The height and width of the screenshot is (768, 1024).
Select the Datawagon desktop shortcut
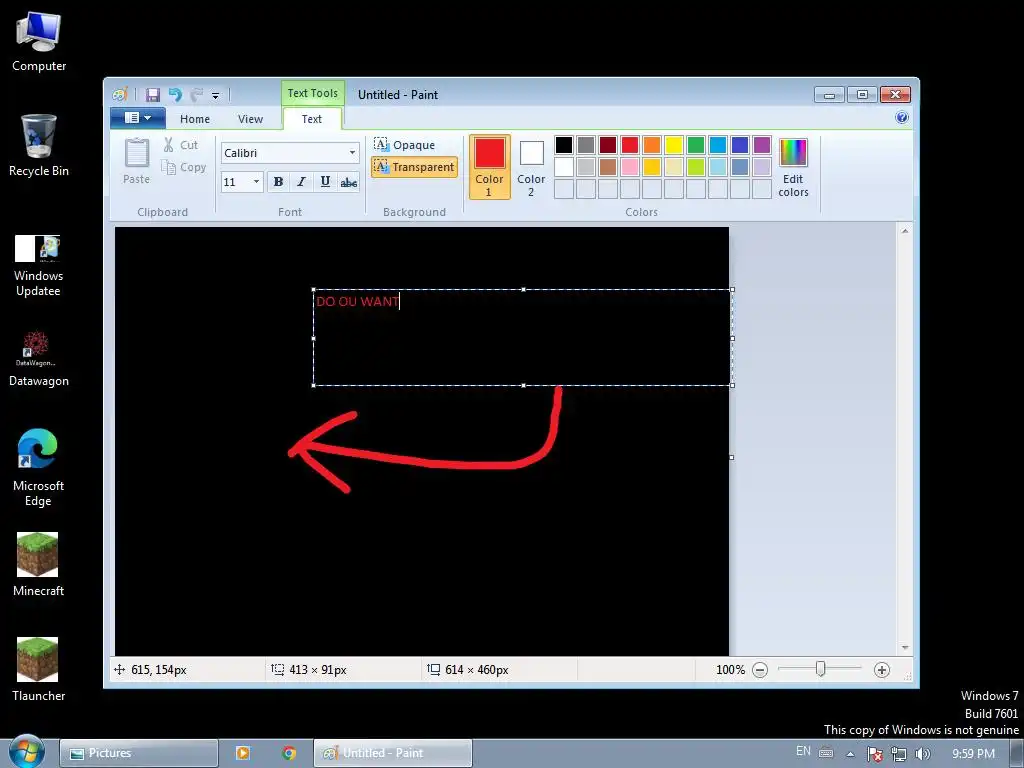(39, 359)
